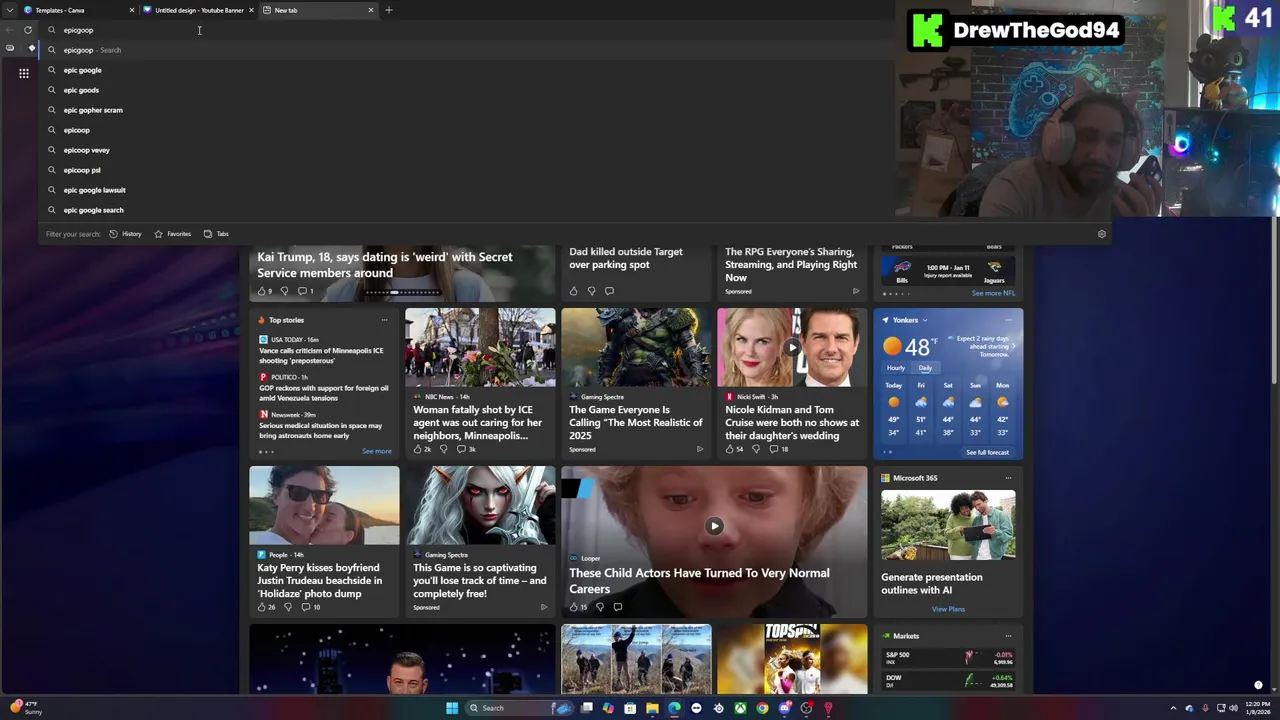Switch weather view to Hourly
Viewport: 1280px width, 720px height.
pyautogui.click(x=895, y=368)
